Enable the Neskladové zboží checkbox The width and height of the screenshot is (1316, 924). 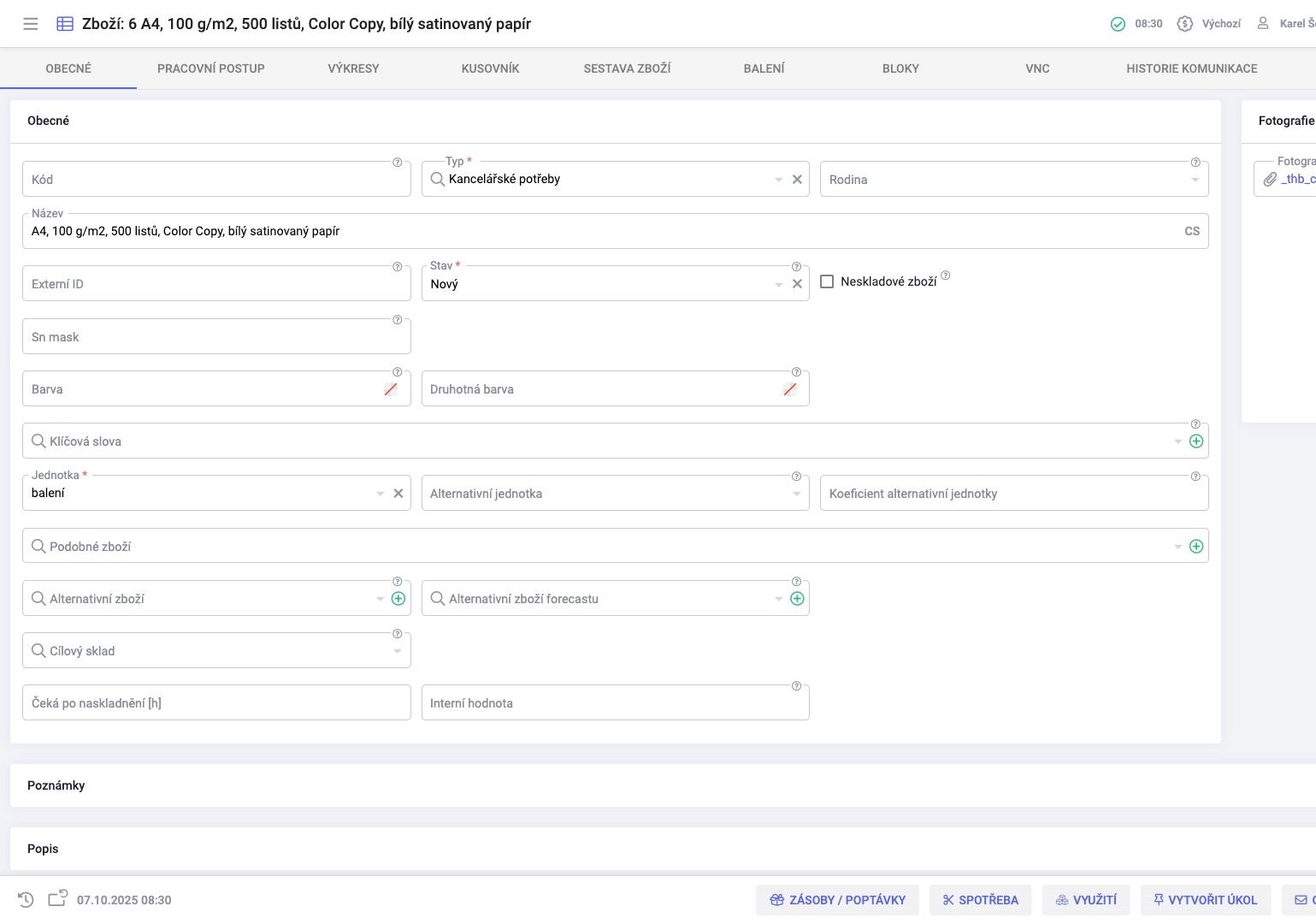click(827, 281)
